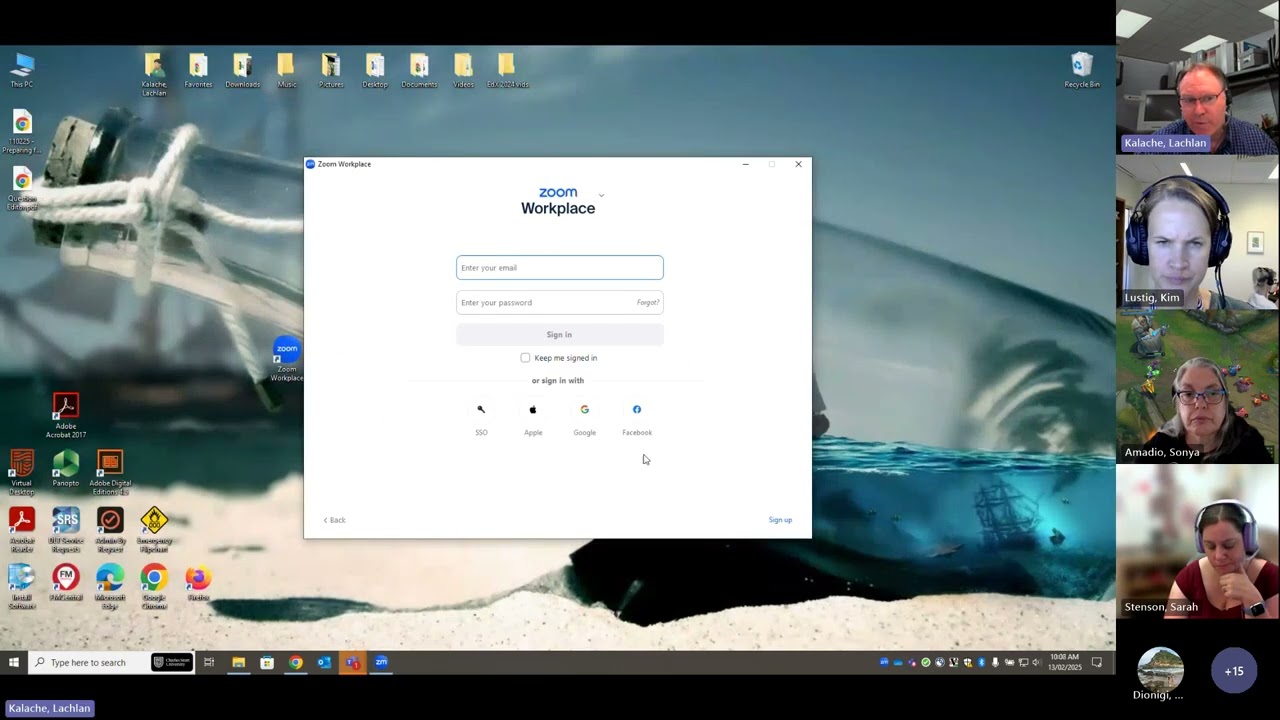Open Microsoft Teams from the taskbar
This screenshot has height=720, width=1280.
tap(353, 662)
